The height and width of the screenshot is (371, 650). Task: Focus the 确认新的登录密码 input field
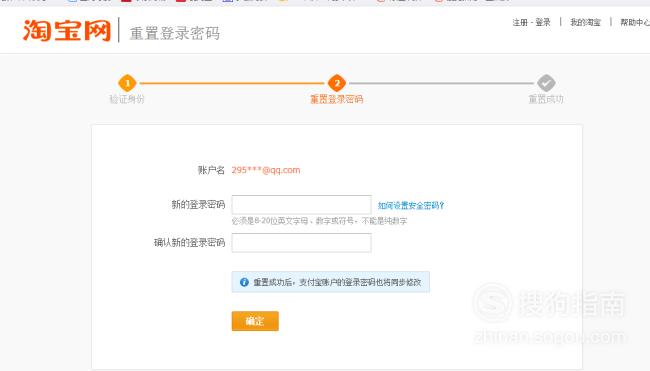point(301,243)
